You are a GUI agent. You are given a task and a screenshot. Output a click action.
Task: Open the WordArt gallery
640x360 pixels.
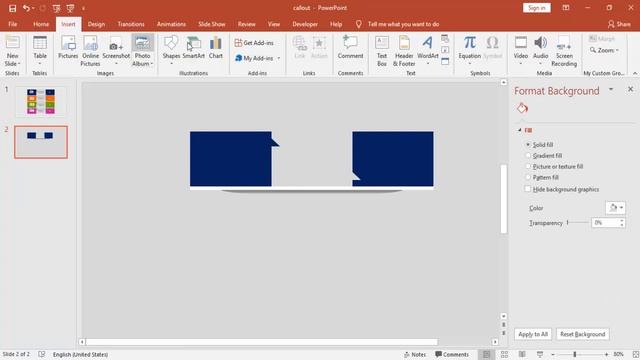click(x=428, y=50)
